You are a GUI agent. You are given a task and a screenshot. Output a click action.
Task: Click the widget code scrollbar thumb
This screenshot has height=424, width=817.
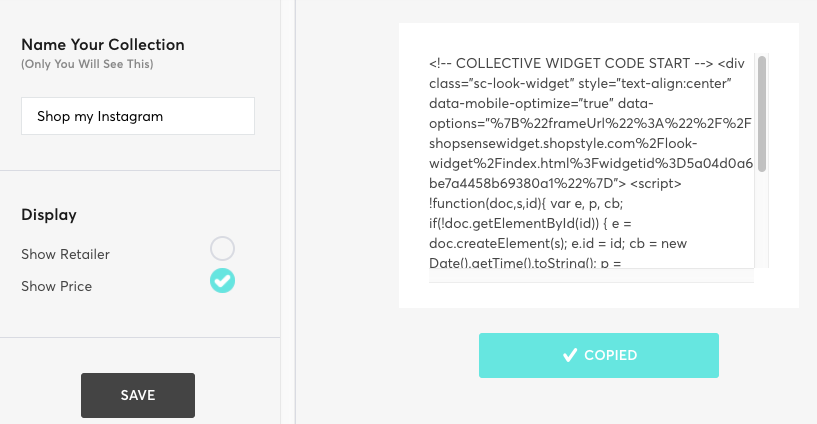coord(762,113)
